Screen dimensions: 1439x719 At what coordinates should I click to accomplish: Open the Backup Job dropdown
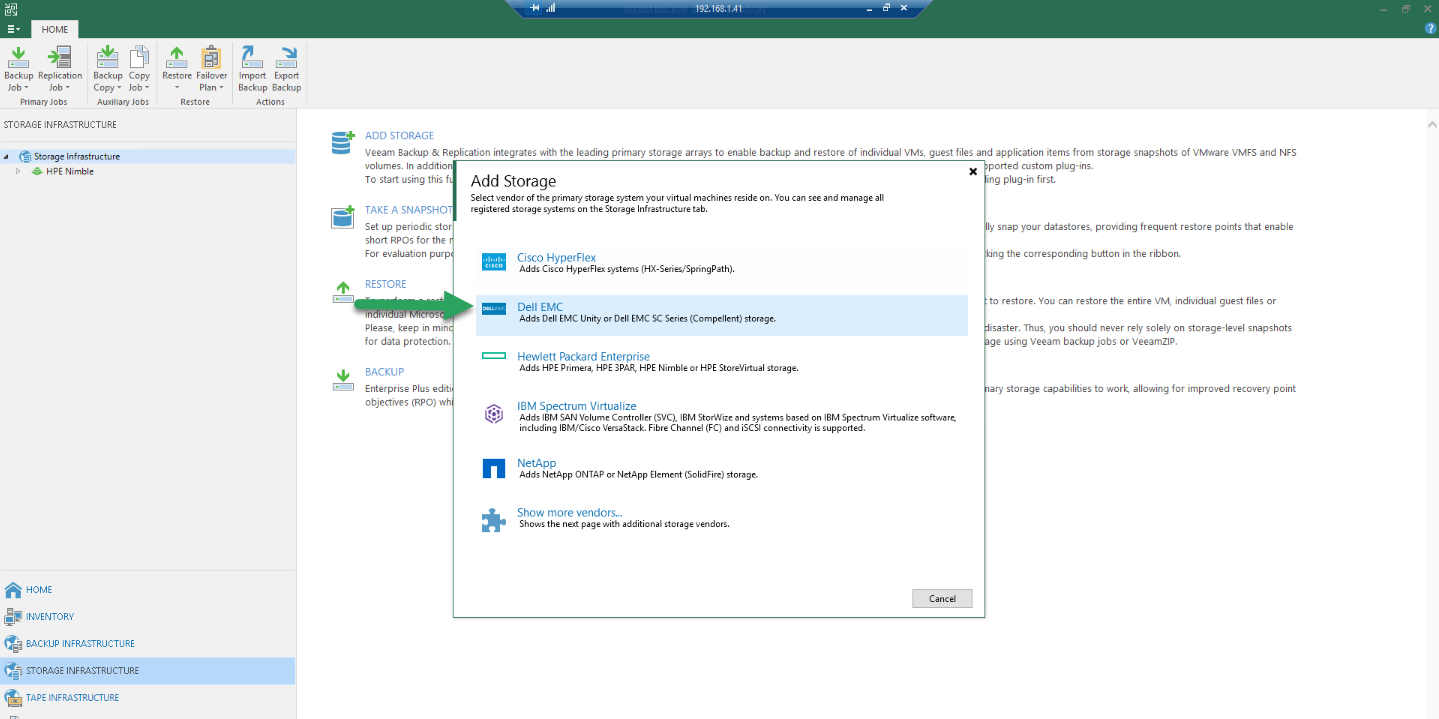point(18,69)
